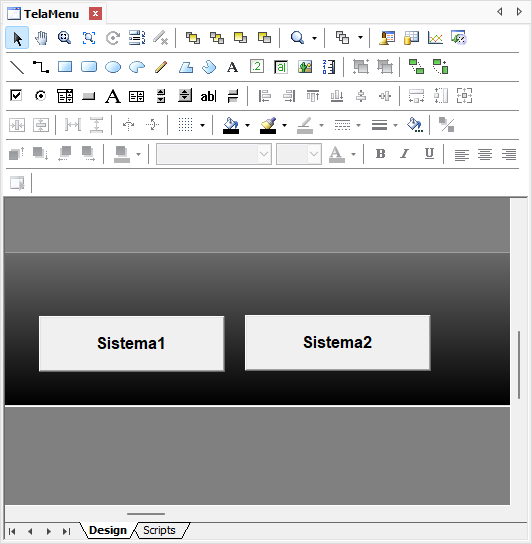This screenshot has height=544, width=532.
Task: Switch to the Scripts tab
Action: [x=159, y=530]
